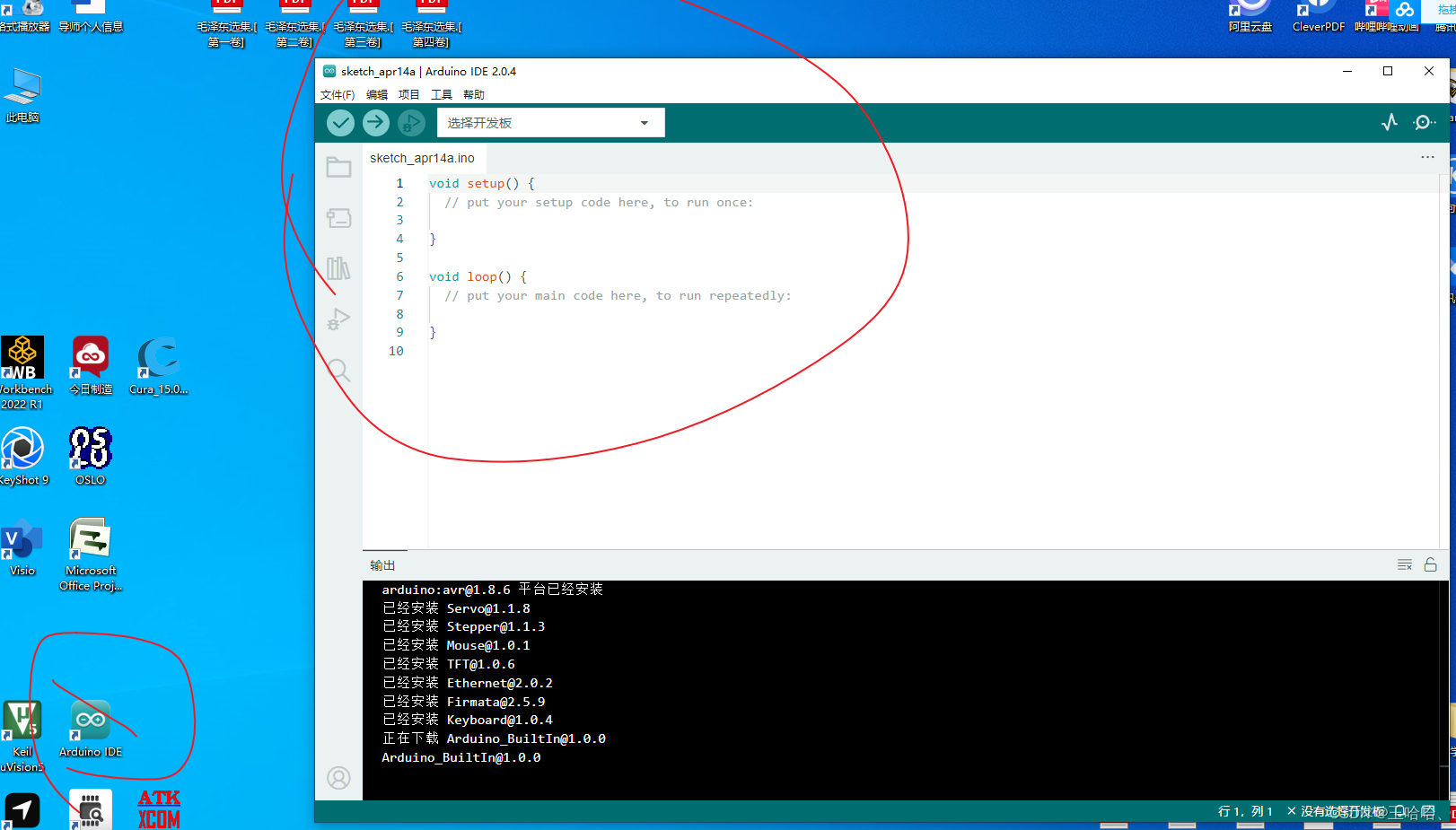Click the arduino:avr@1.8.6 平台已经安装 line
The width and height of the screenshot is (1456, 830).
tap(492, 590)
